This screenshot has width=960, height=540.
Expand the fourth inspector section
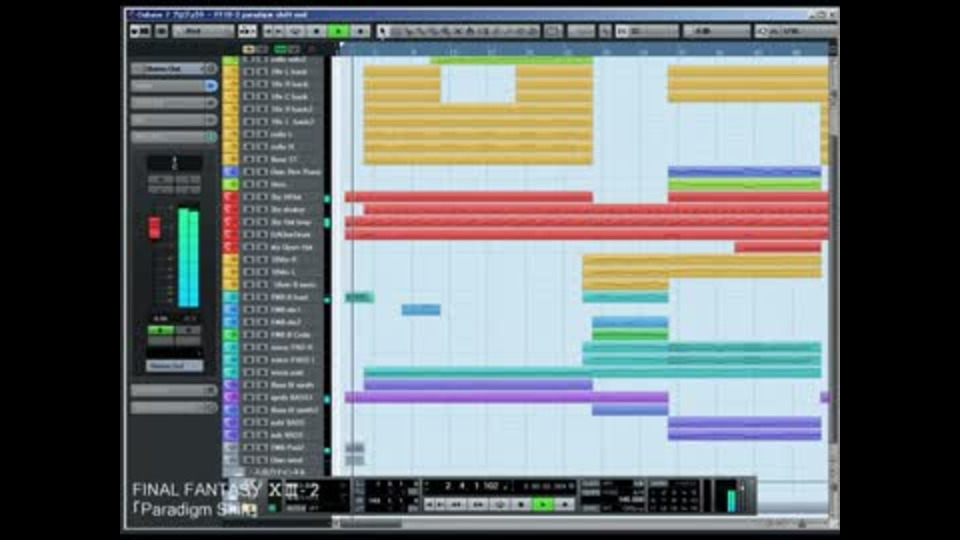(174, 120)
